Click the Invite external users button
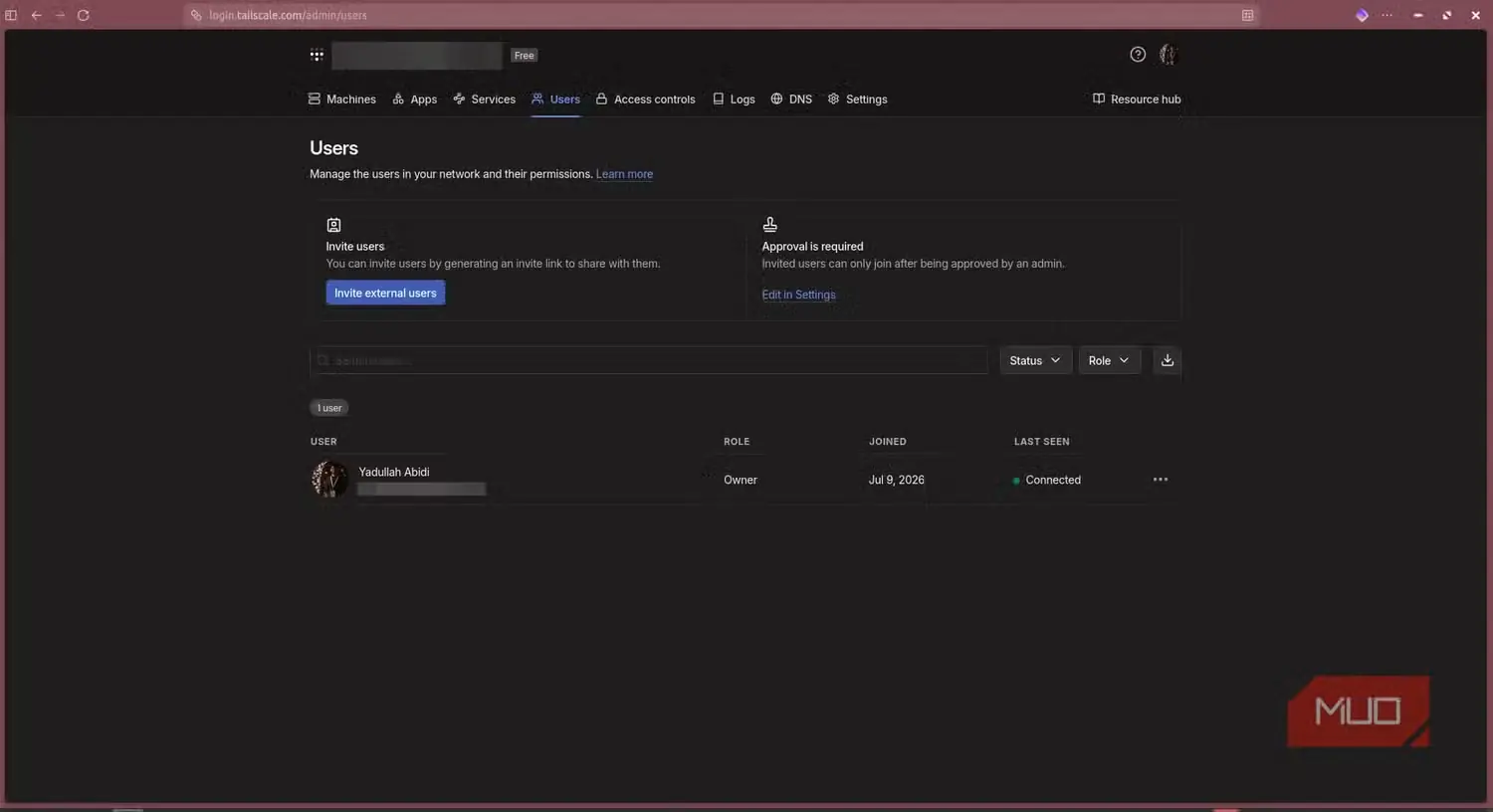 coord(385,293)
